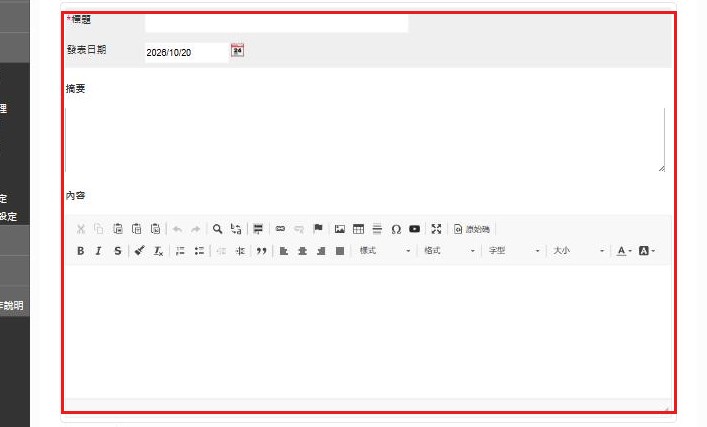
Task: Open the background color picker
Action: click(647, 251)
